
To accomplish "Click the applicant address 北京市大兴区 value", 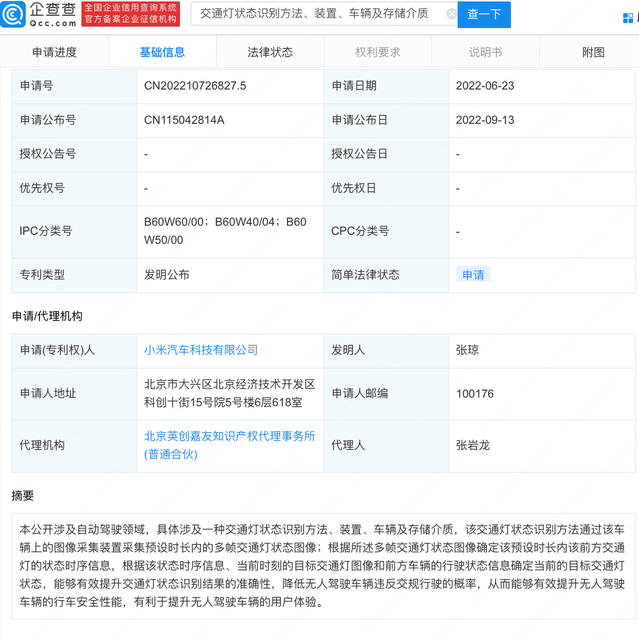I will pyautogui.click(x=229, y=393).
